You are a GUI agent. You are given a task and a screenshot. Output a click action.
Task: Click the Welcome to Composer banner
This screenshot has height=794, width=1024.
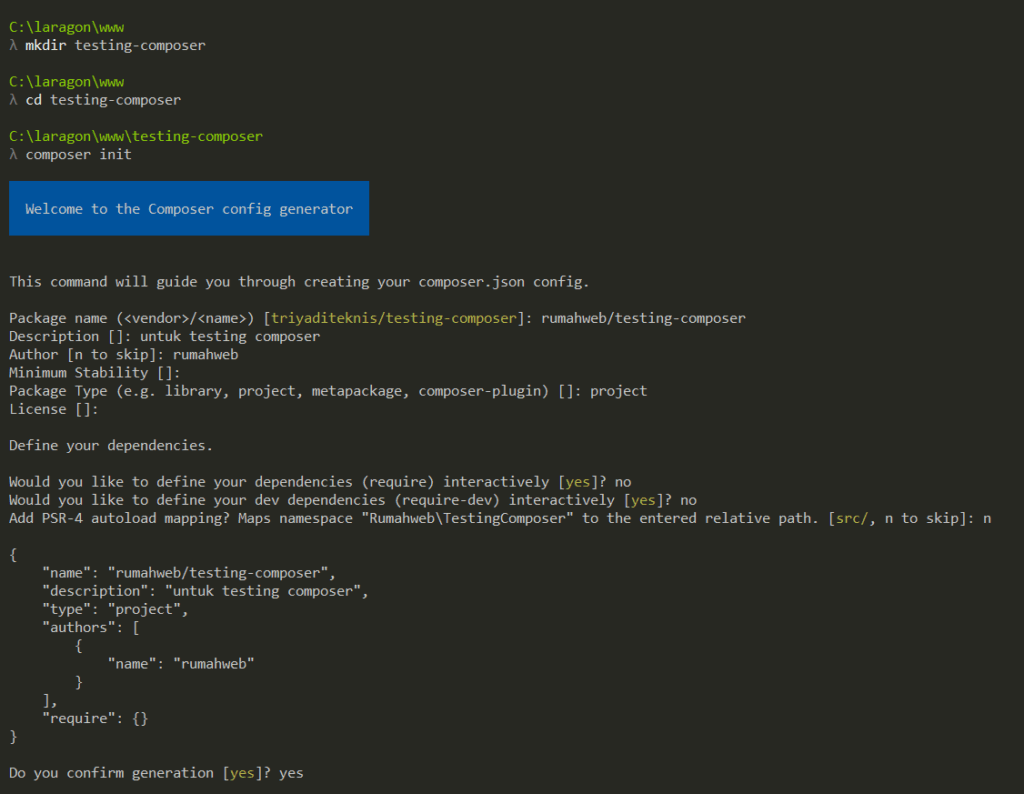[188, 208]
